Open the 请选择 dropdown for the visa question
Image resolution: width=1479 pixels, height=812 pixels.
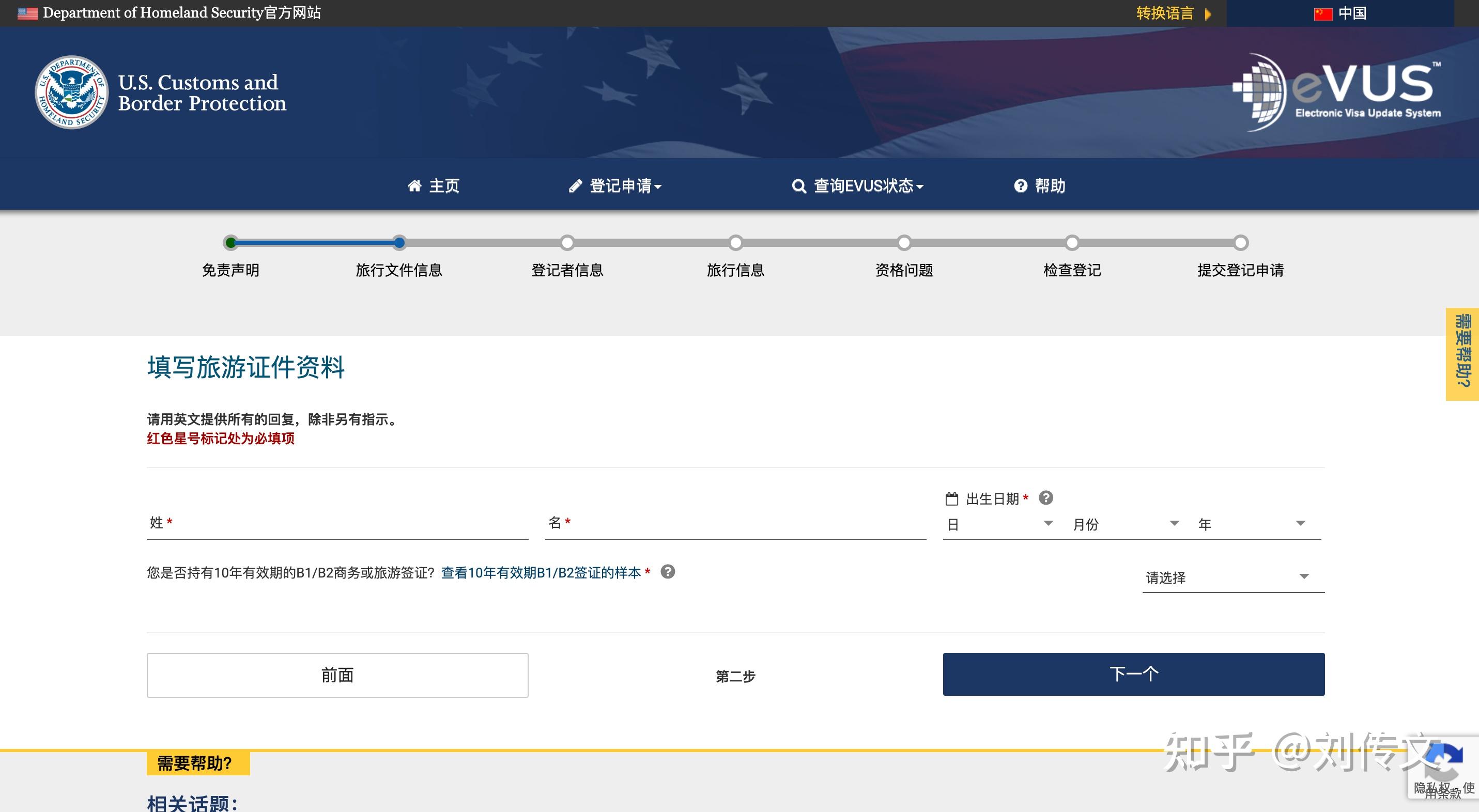tap(1232, 577)
